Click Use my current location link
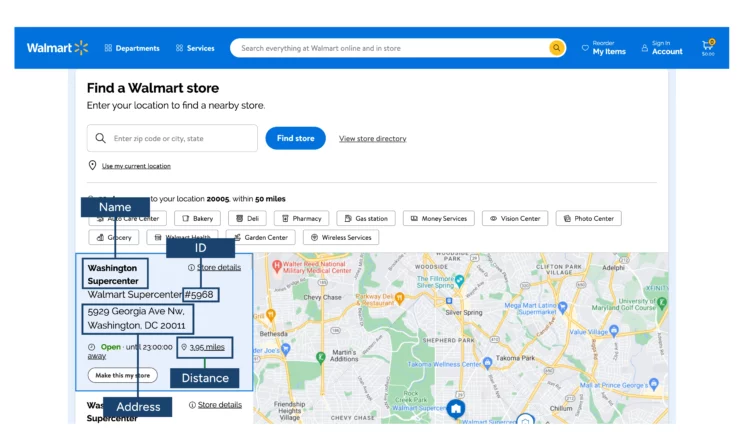The width and height of the screenshot is (744, 443). (x=136, y=166)
